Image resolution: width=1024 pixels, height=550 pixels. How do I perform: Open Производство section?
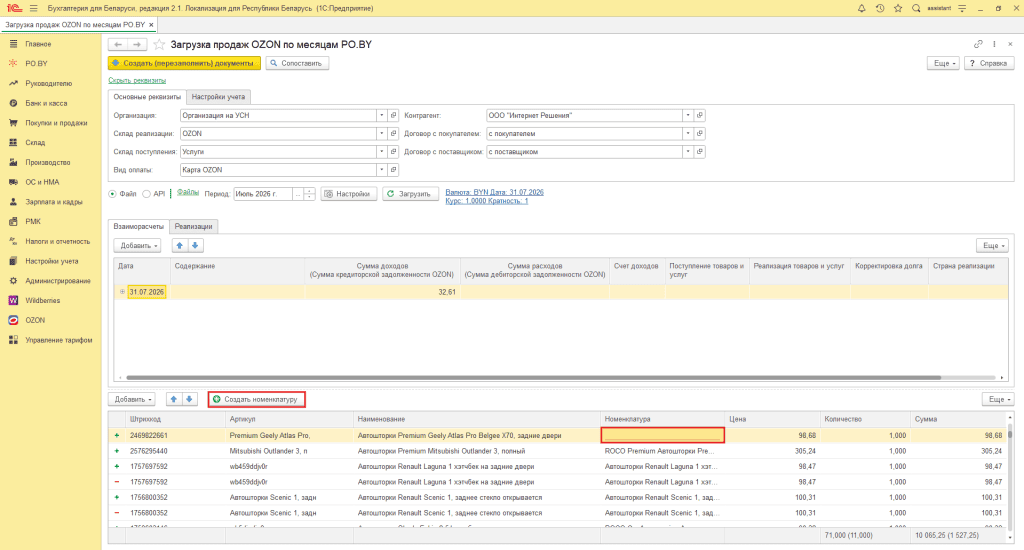(x=50, y=162)
